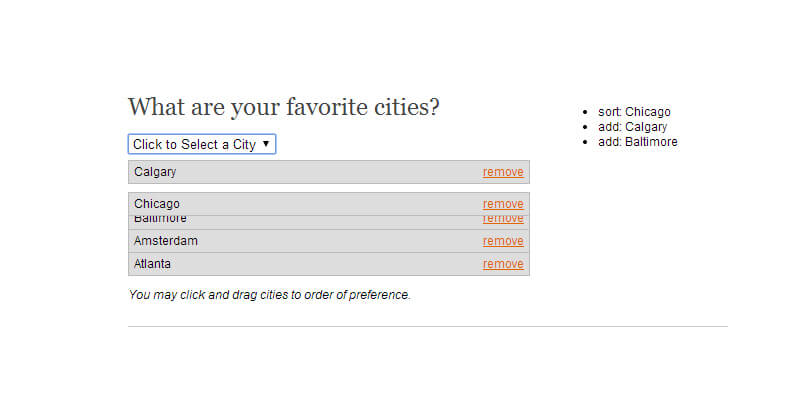Click the partially hidden Baltimore remove link
800x400 pixels.
[x=503, y=221]
